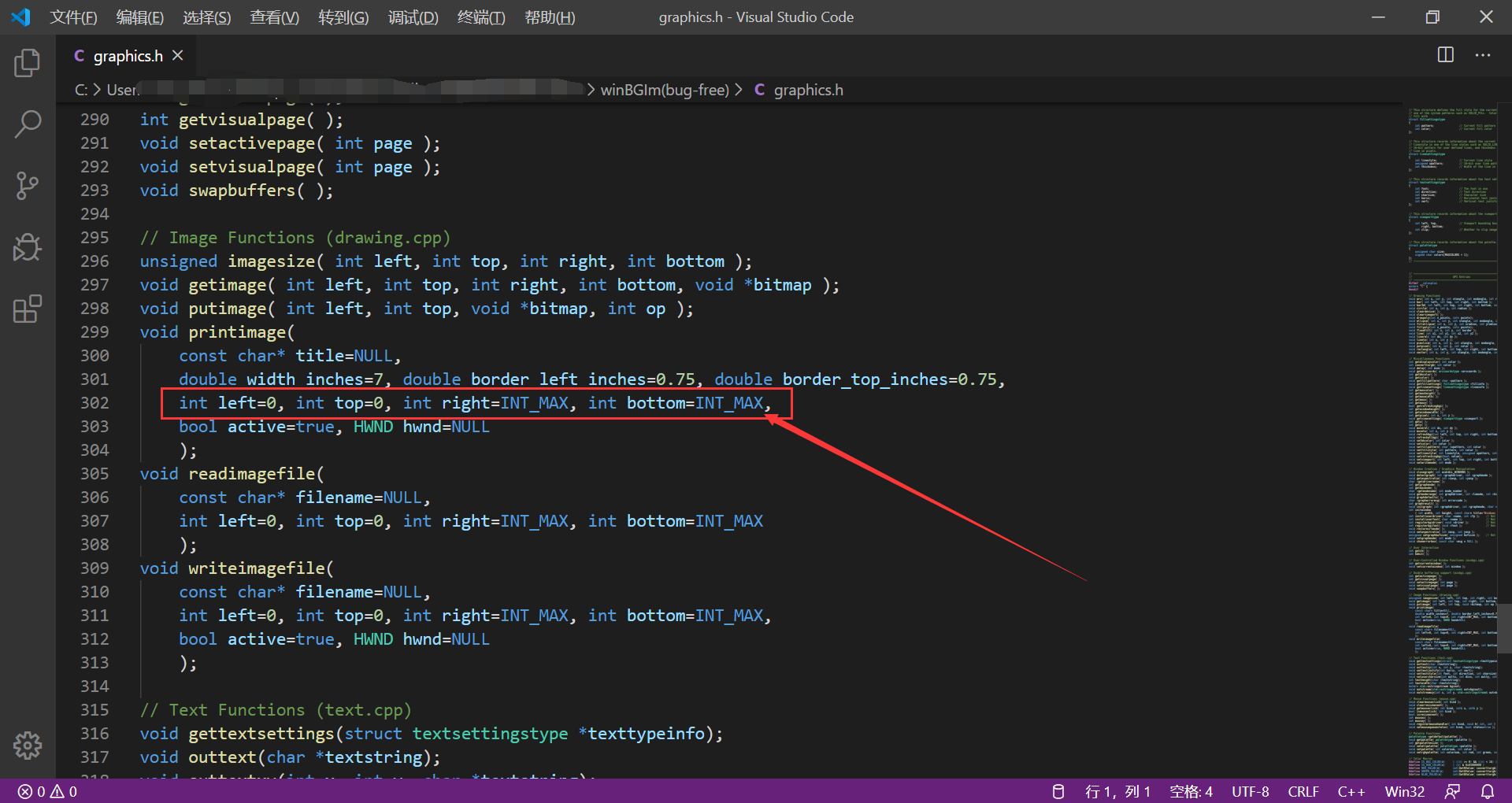
Task: Change file encoding via UTF-8 indicator
Action: click(1250, 791)
